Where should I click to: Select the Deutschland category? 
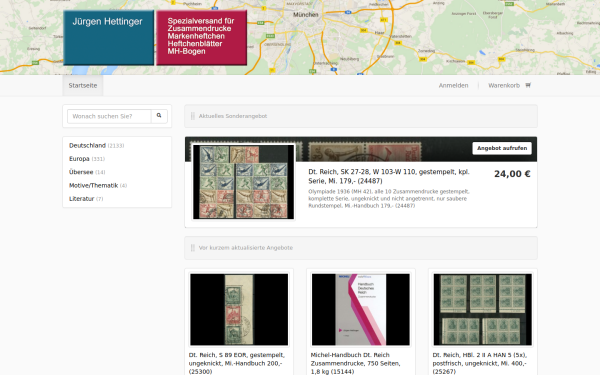click(x=87, y=145)
